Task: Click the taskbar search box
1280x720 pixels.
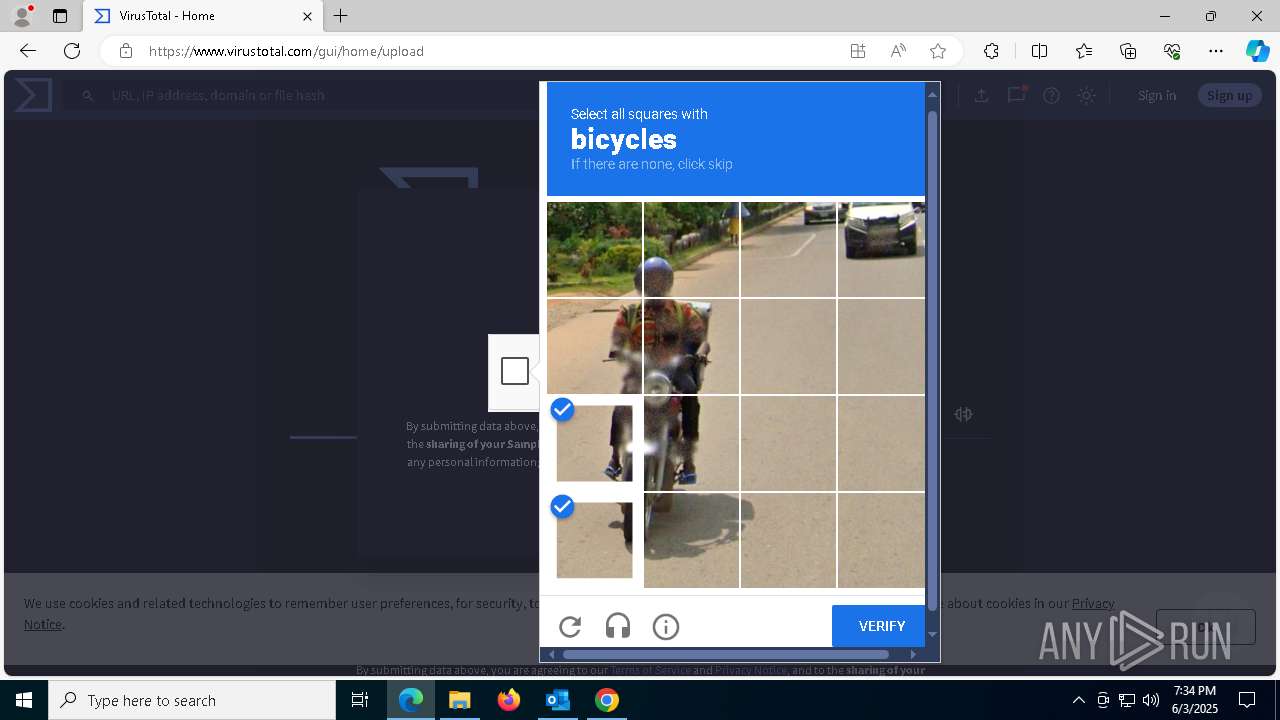Action: click(192, 700)
